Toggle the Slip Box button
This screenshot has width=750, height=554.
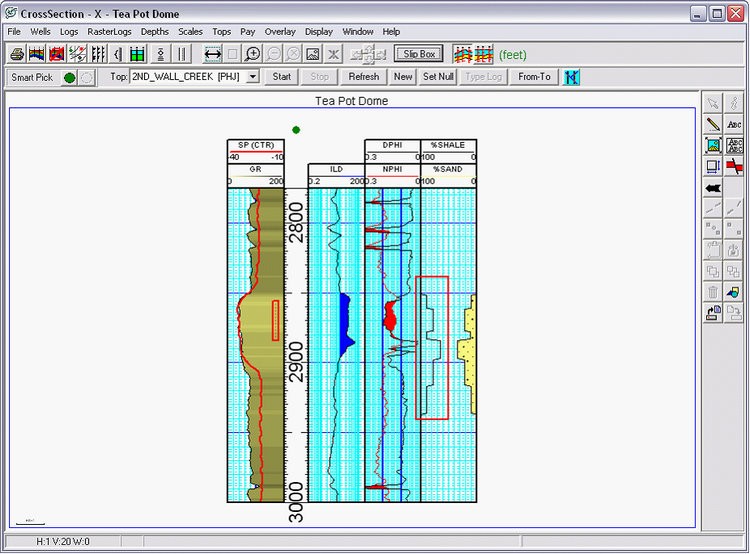[x=418, y=54]
